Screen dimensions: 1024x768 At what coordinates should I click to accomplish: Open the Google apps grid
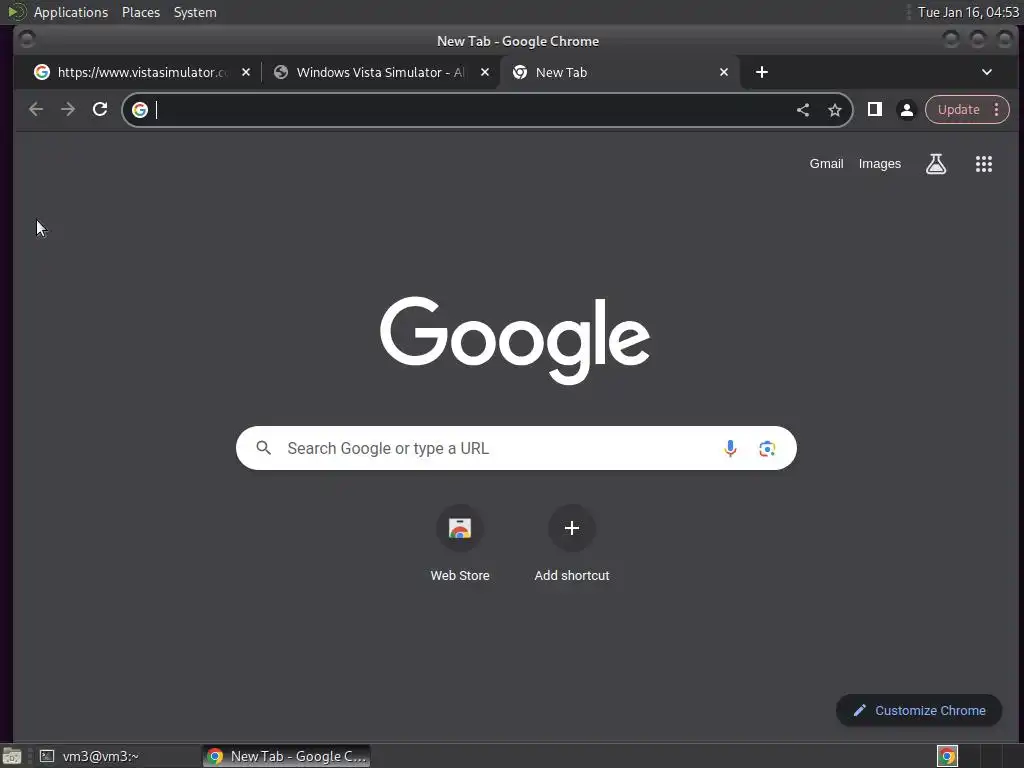tap(984, 164)
